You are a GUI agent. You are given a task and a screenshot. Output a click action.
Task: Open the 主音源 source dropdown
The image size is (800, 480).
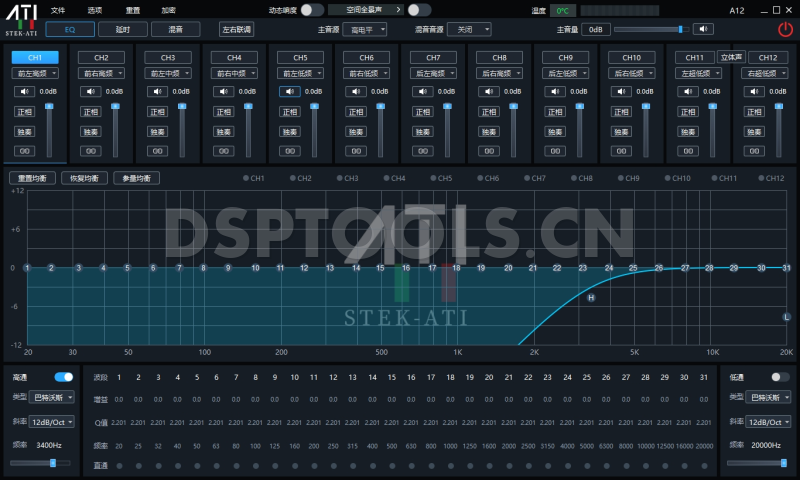click(365, 30)
